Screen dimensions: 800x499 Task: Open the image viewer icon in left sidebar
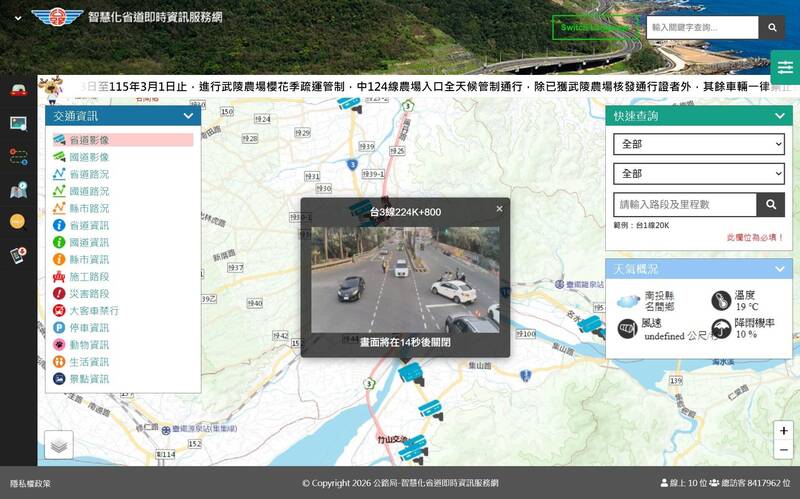tap(18, 123)
